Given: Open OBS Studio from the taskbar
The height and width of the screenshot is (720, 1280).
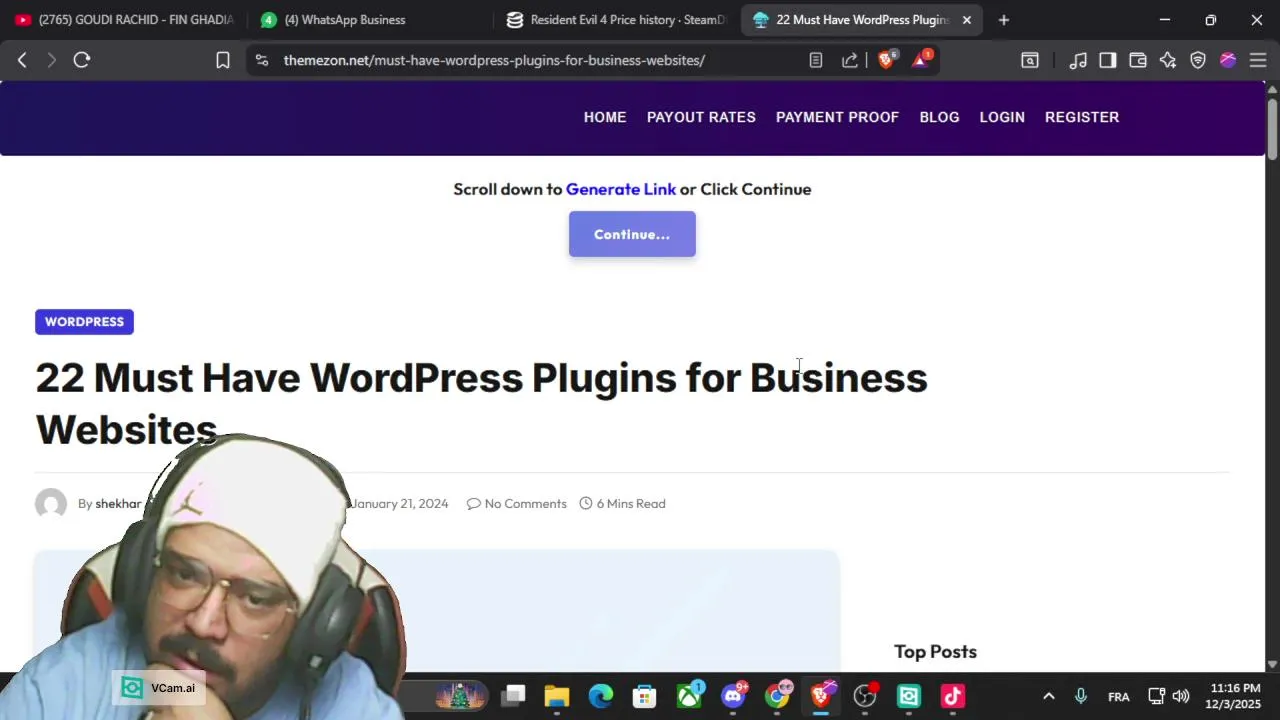Looking at the screenshot, I should click(865, 696).
